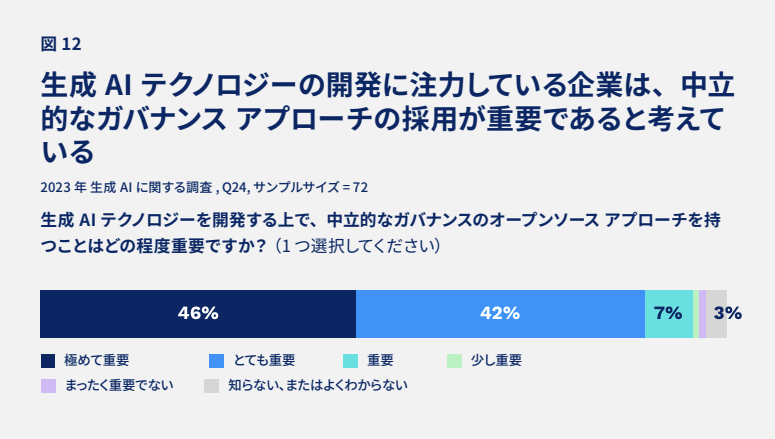Viewport: 775px width, 439px height.
Task: Select the gray 3% bar segment
Action: pos(716,314)
